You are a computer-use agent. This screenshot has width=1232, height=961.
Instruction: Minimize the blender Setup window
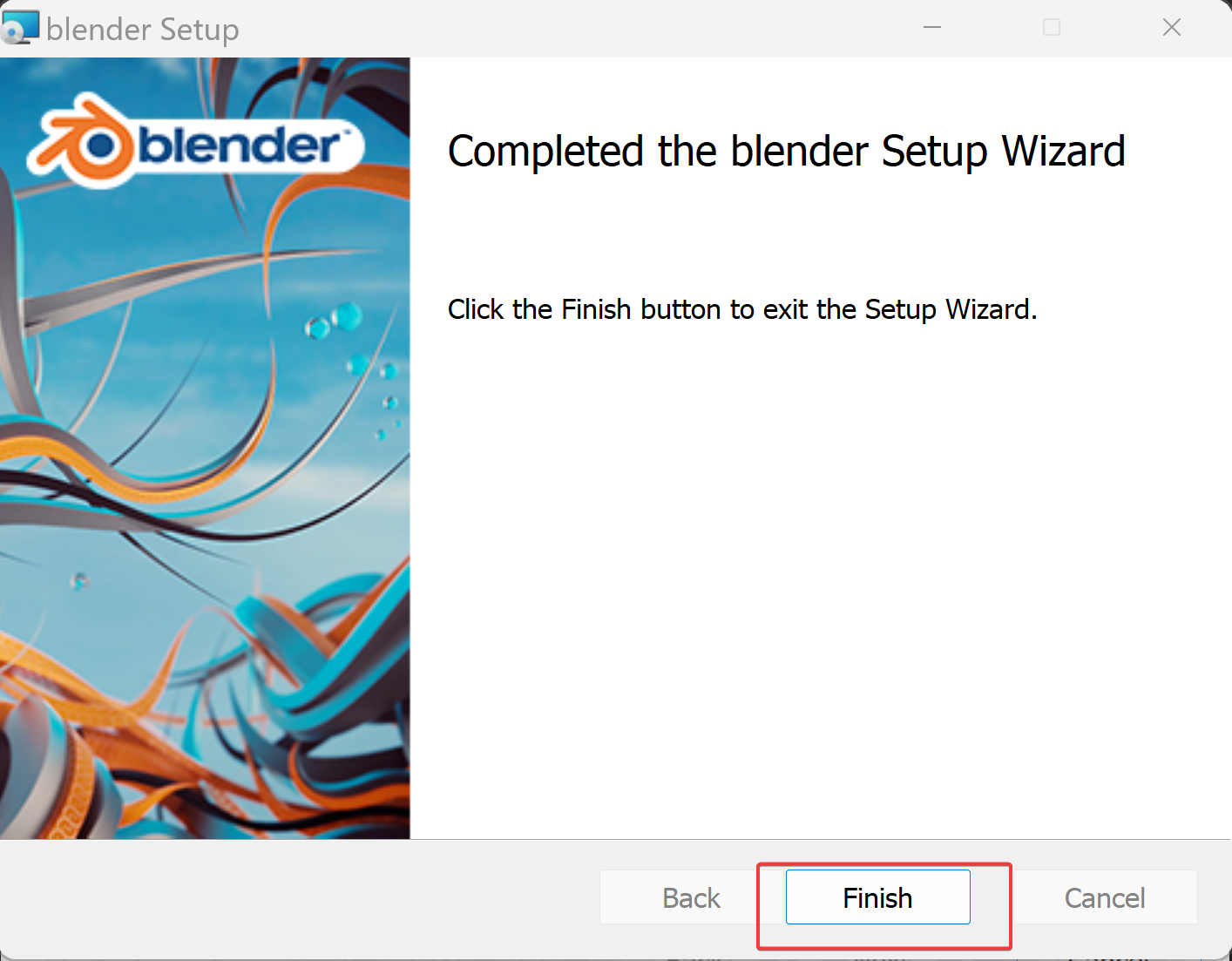pyautogui.click(x=932, y=27)
